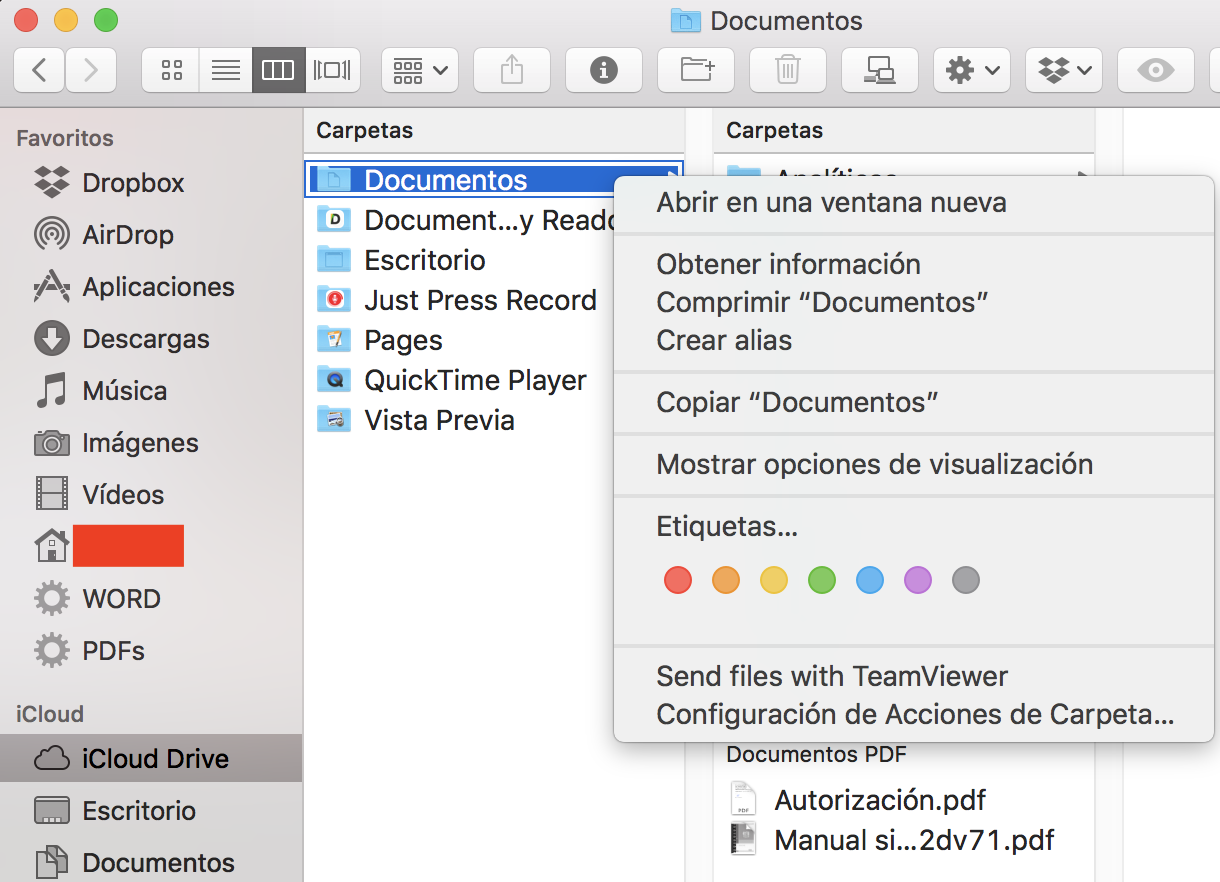1220x882 pixels.
Task: Open the gear action menu dropdown
Action: click(x=972, y=69)
